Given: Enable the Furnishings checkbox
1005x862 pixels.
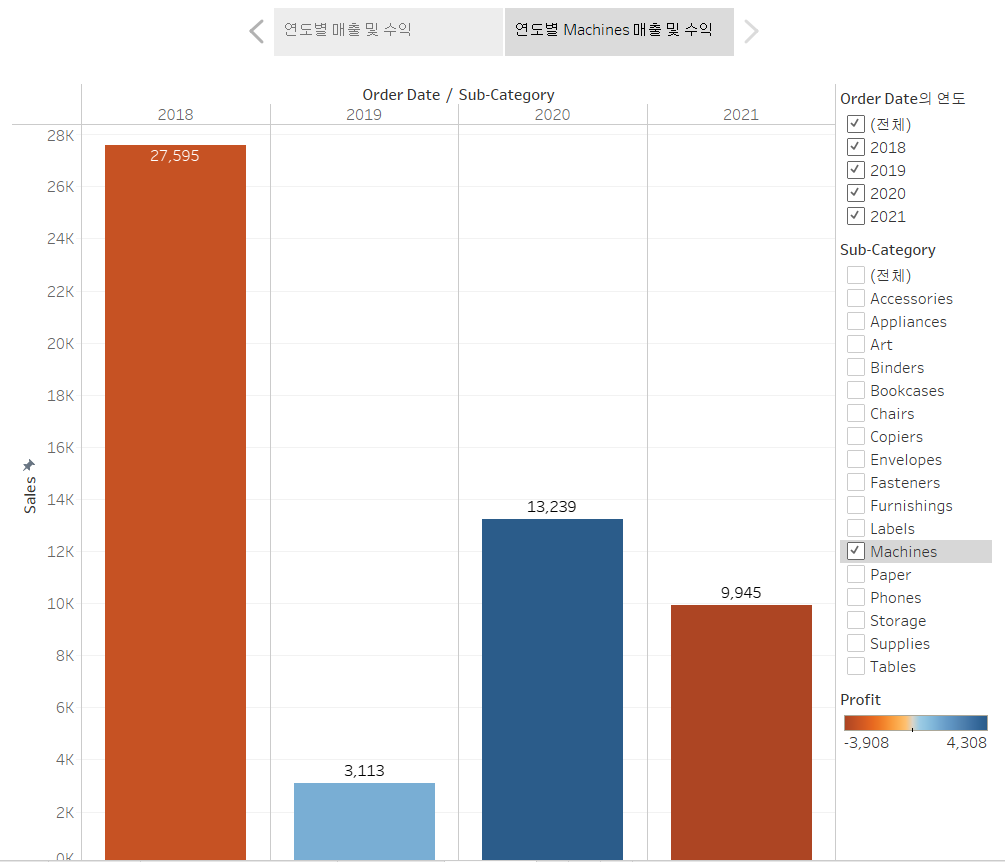Looking at the screenshot, I should 856,506.
